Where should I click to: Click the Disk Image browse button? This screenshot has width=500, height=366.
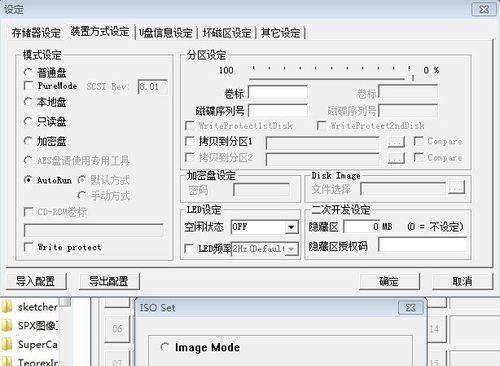point(456,187)
